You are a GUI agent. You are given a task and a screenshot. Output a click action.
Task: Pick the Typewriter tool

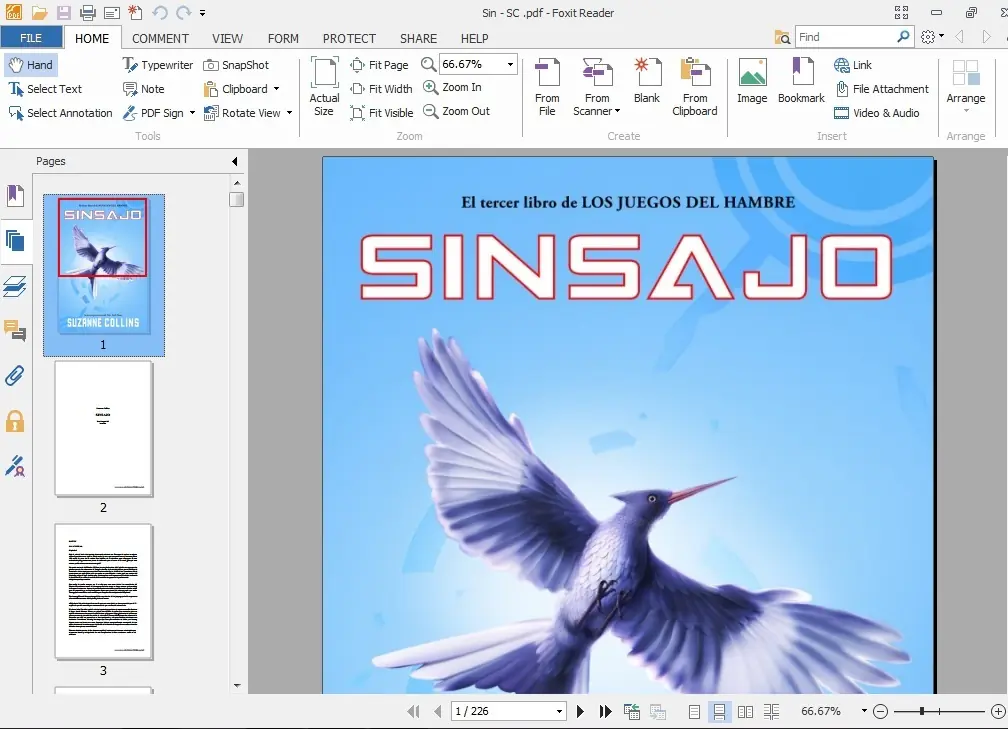(x=158, y=65)
